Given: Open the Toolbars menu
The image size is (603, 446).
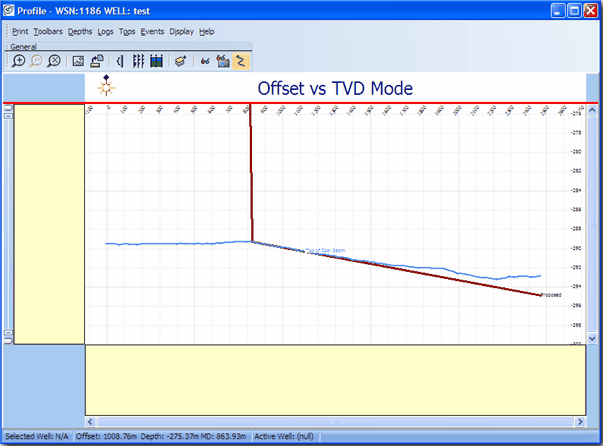Looking at the screenshot, I should point(48,32).
